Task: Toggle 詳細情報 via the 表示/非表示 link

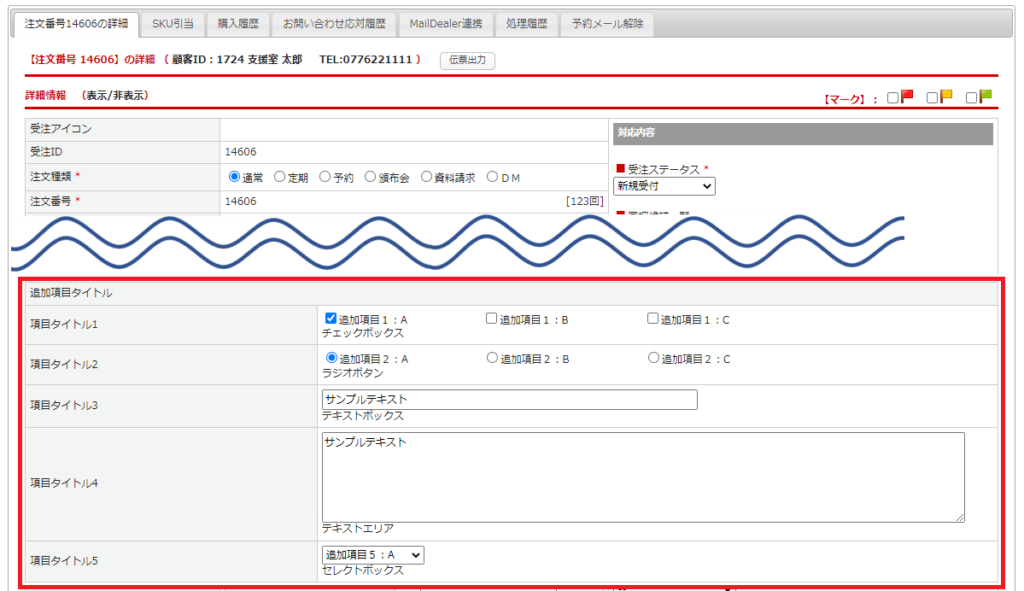Action: pyautogui.click(x=115, y=96)
